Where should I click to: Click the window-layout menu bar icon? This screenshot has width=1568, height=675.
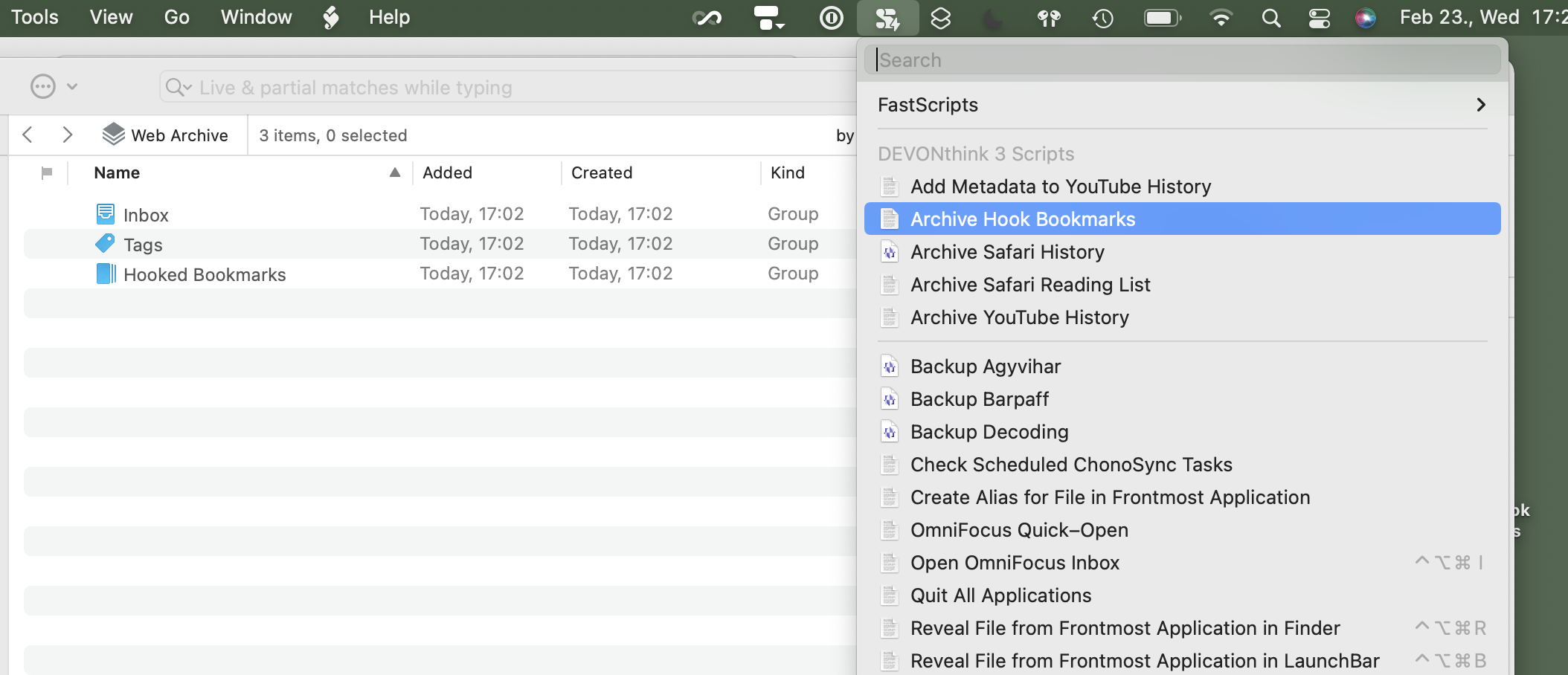coord(769,18)
